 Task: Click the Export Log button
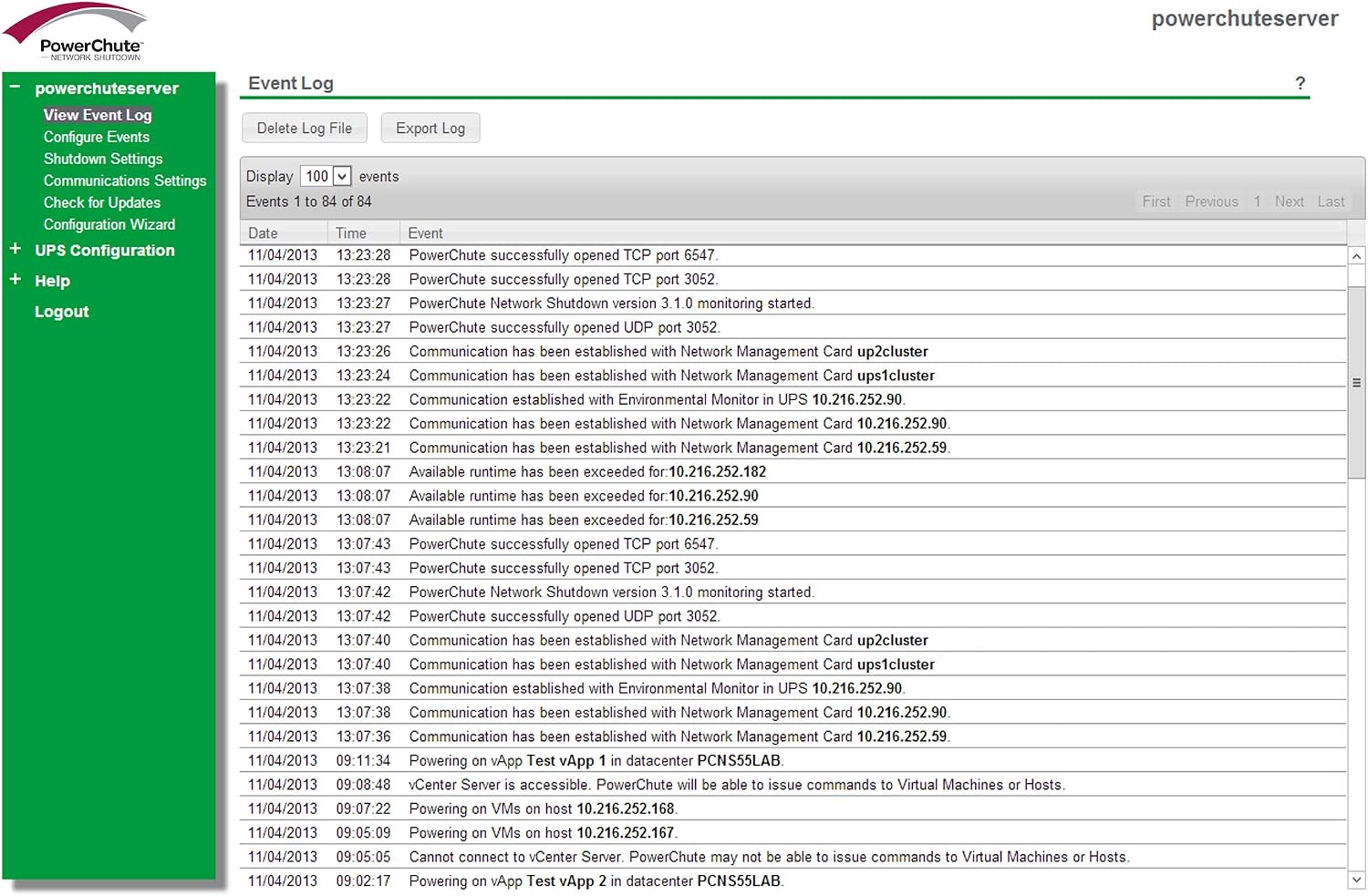pos(430,129)
